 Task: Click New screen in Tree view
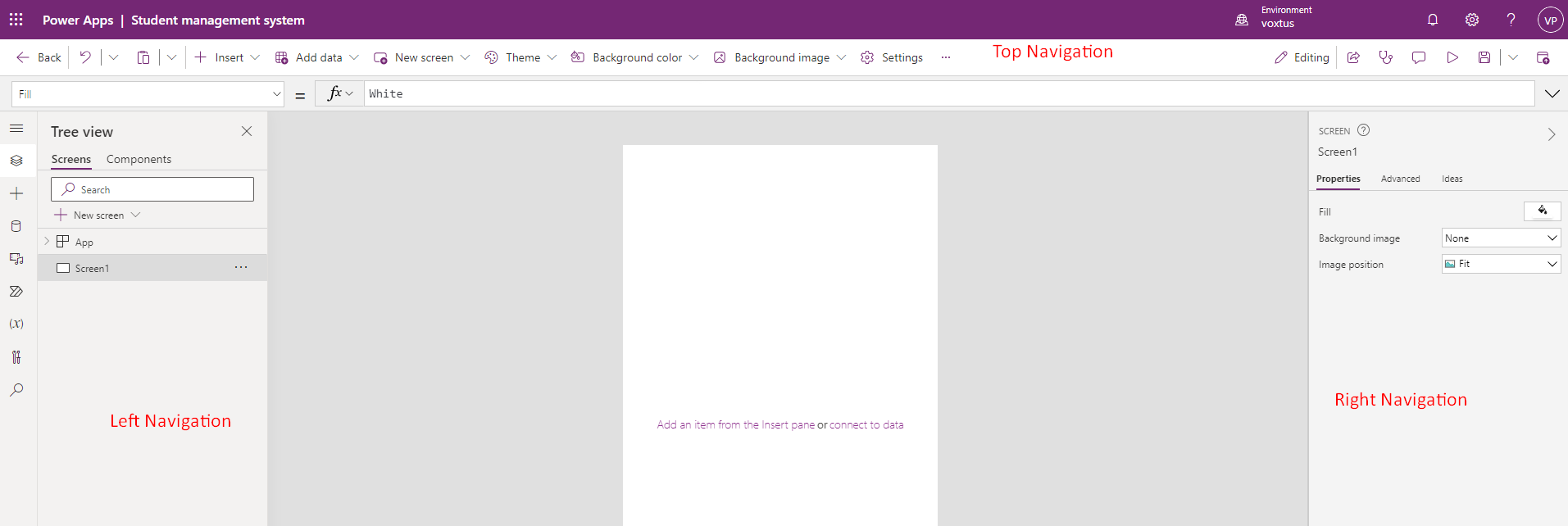click(x=98, y=215)
